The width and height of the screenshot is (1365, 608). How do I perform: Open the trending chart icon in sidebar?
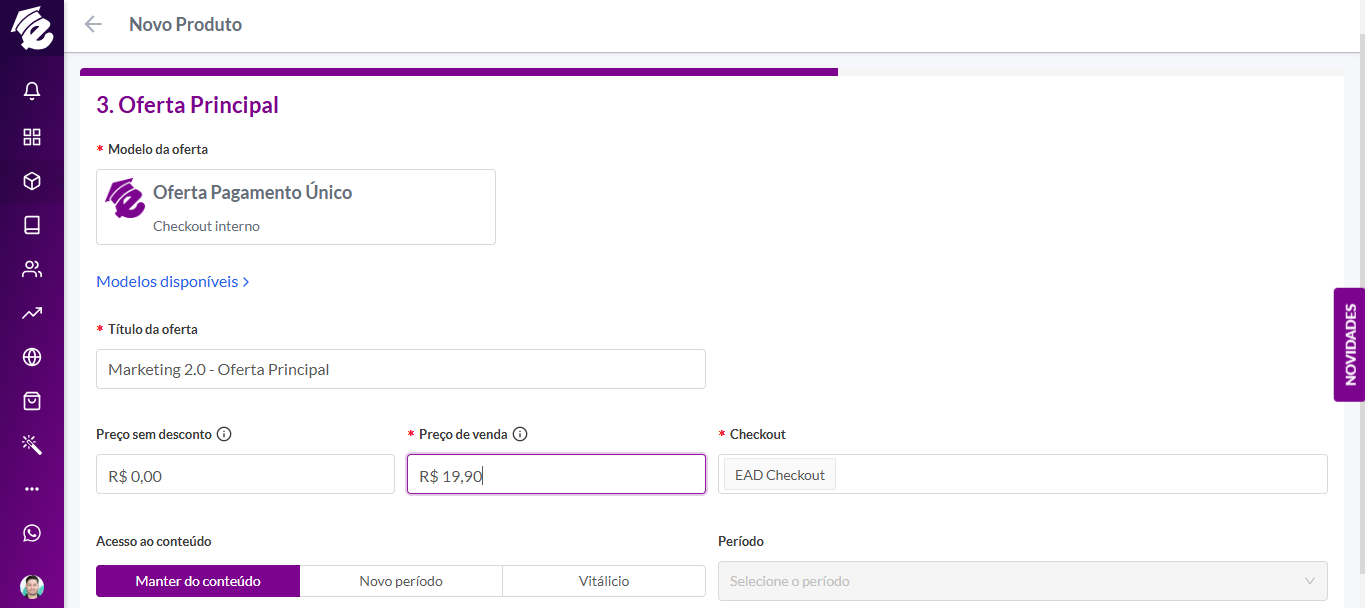[x=32, y=313]
